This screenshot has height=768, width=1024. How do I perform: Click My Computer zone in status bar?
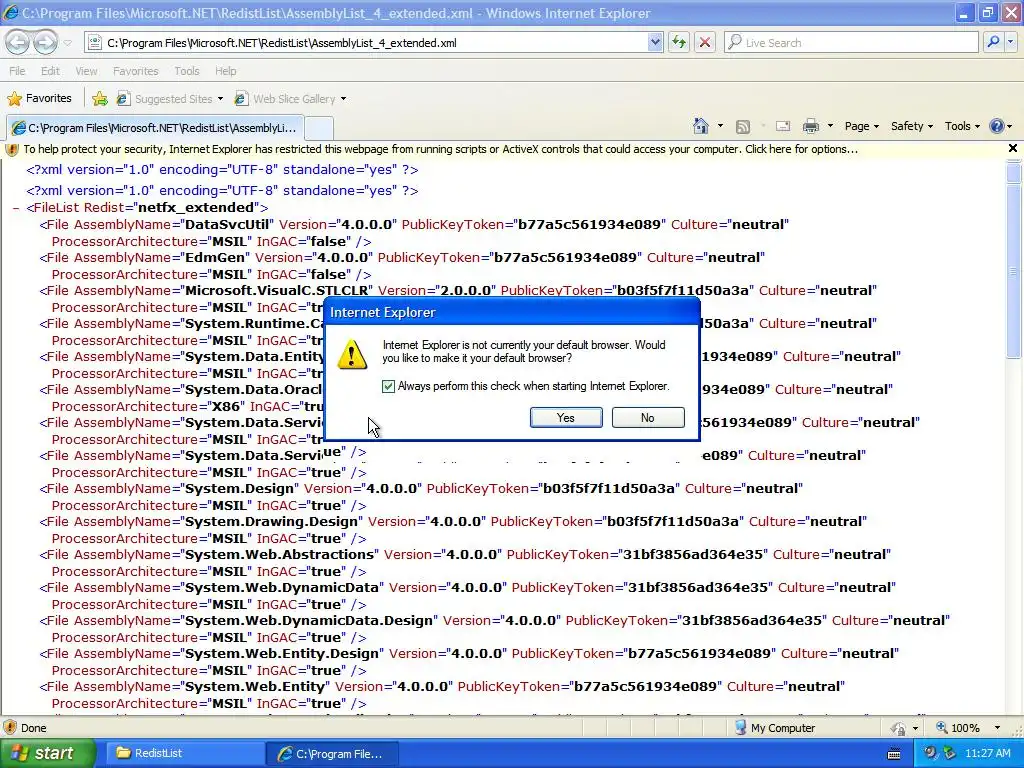[x=775, y=728]
